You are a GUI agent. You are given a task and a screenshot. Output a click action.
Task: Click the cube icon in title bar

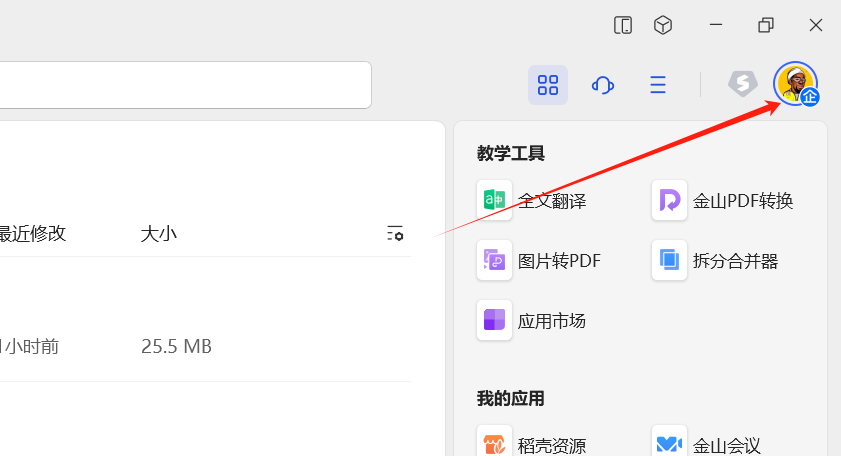click(663, 25)
